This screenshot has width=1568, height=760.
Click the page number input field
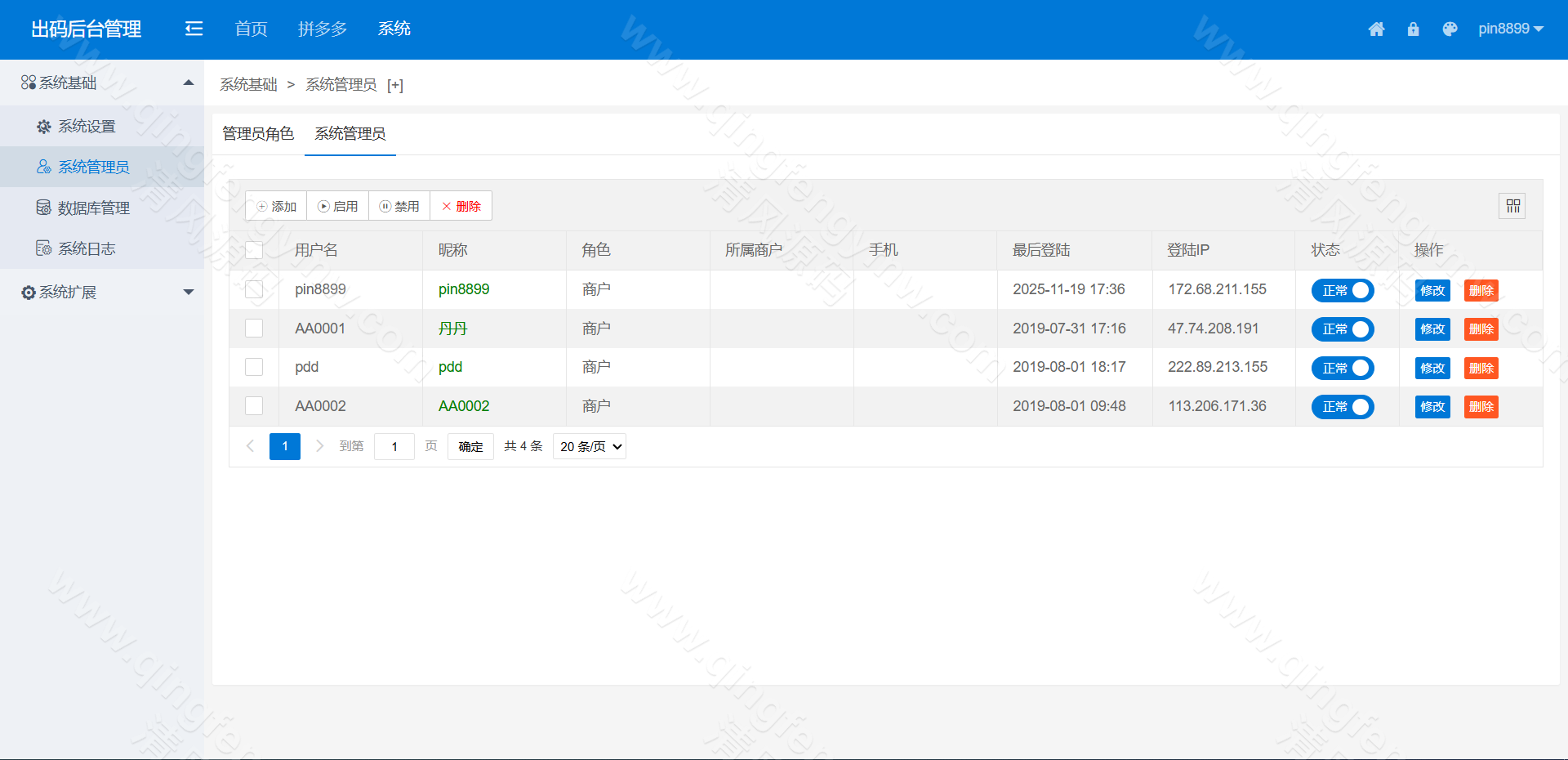(394, 446)
